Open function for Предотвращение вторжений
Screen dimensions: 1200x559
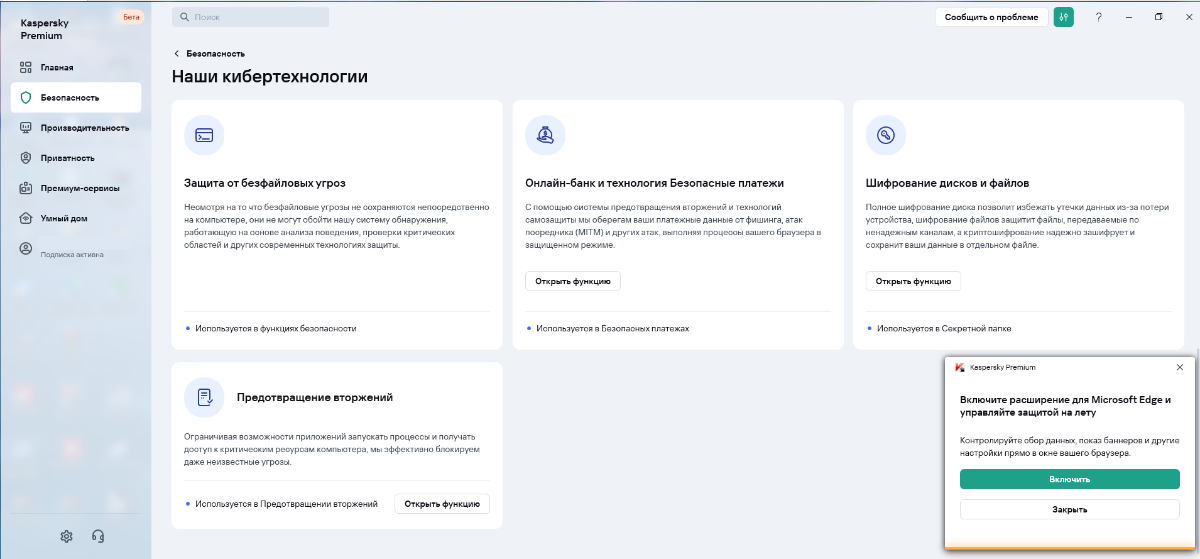coord(442,504)
